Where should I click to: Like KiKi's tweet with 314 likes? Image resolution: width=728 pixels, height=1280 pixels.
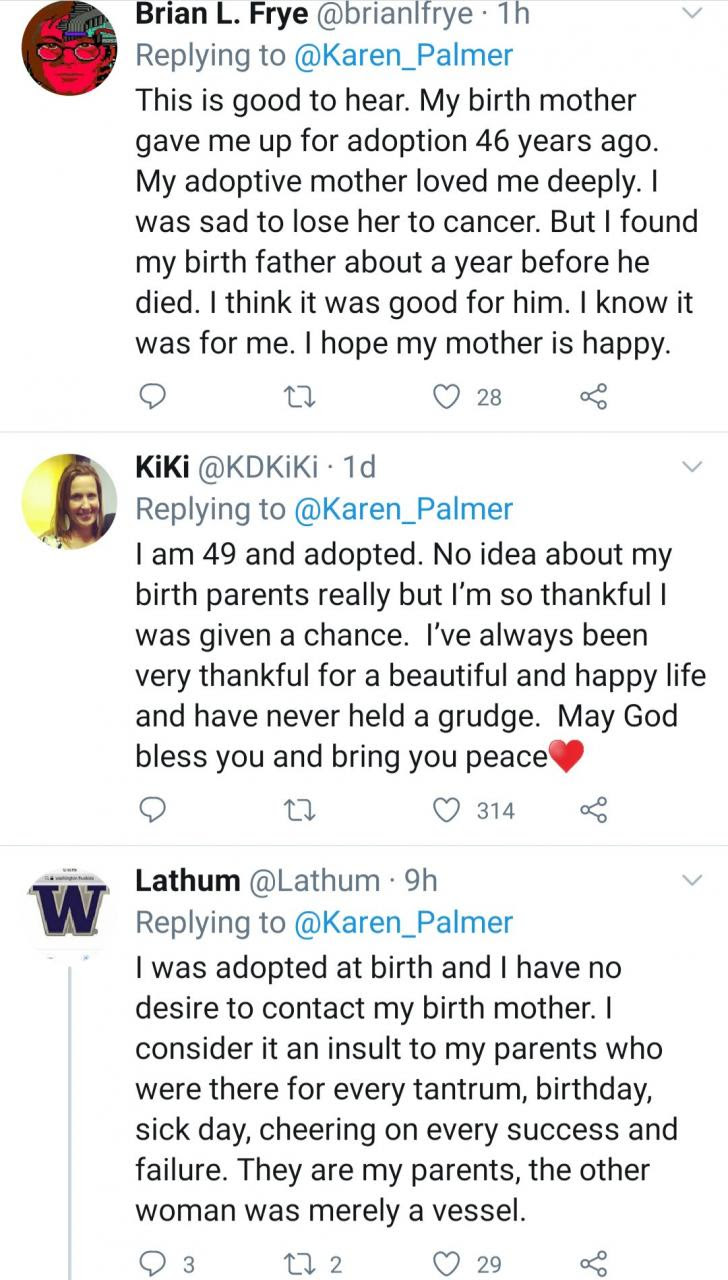click(x=446, y=810)
